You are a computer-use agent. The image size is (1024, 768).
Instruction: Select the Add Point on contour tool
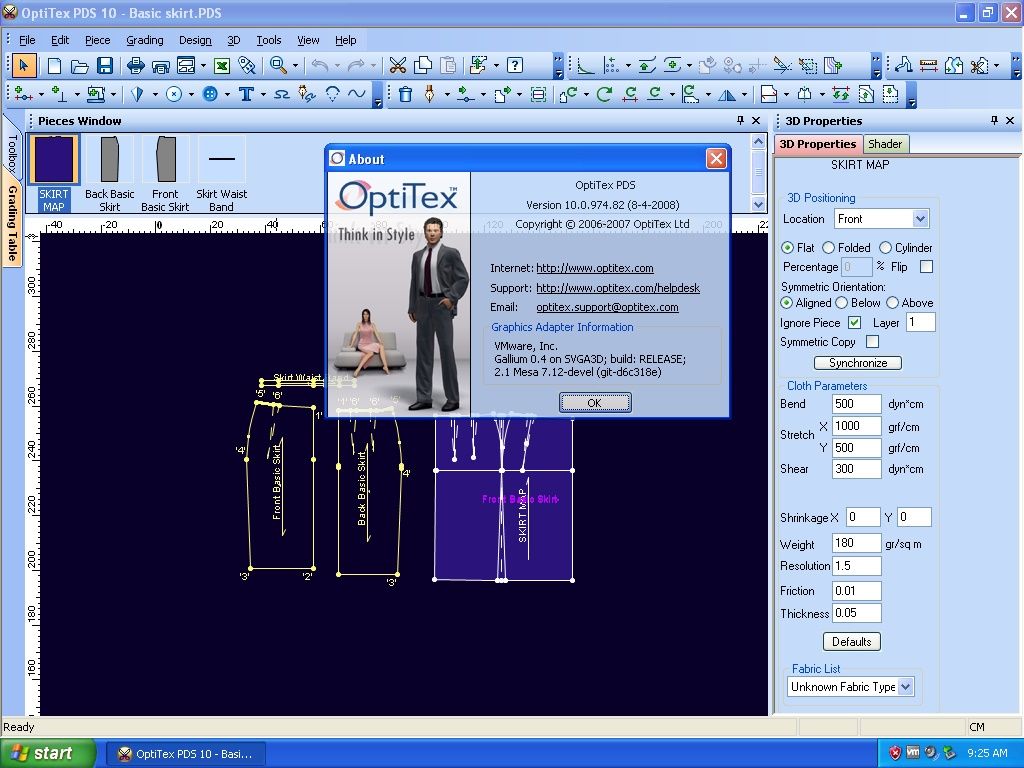(24, 95)
